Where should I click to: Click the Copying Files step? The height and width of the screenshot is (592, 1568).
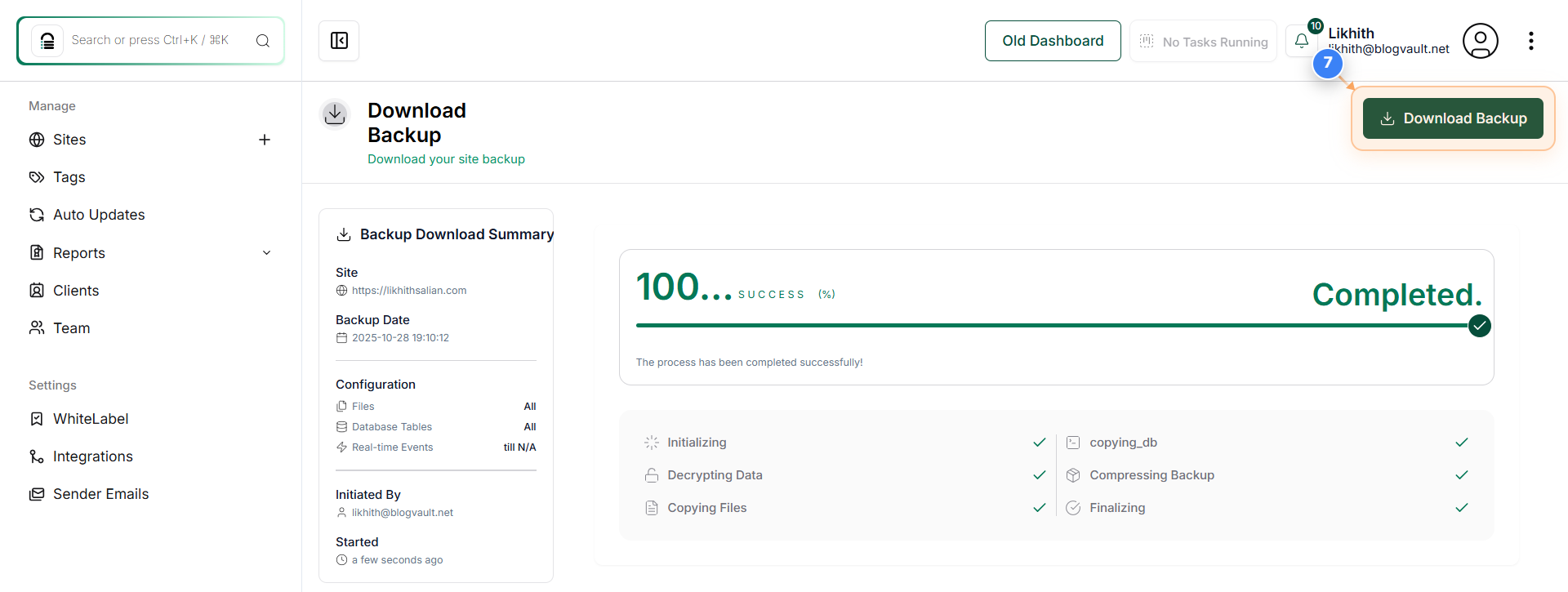[707, 508]
